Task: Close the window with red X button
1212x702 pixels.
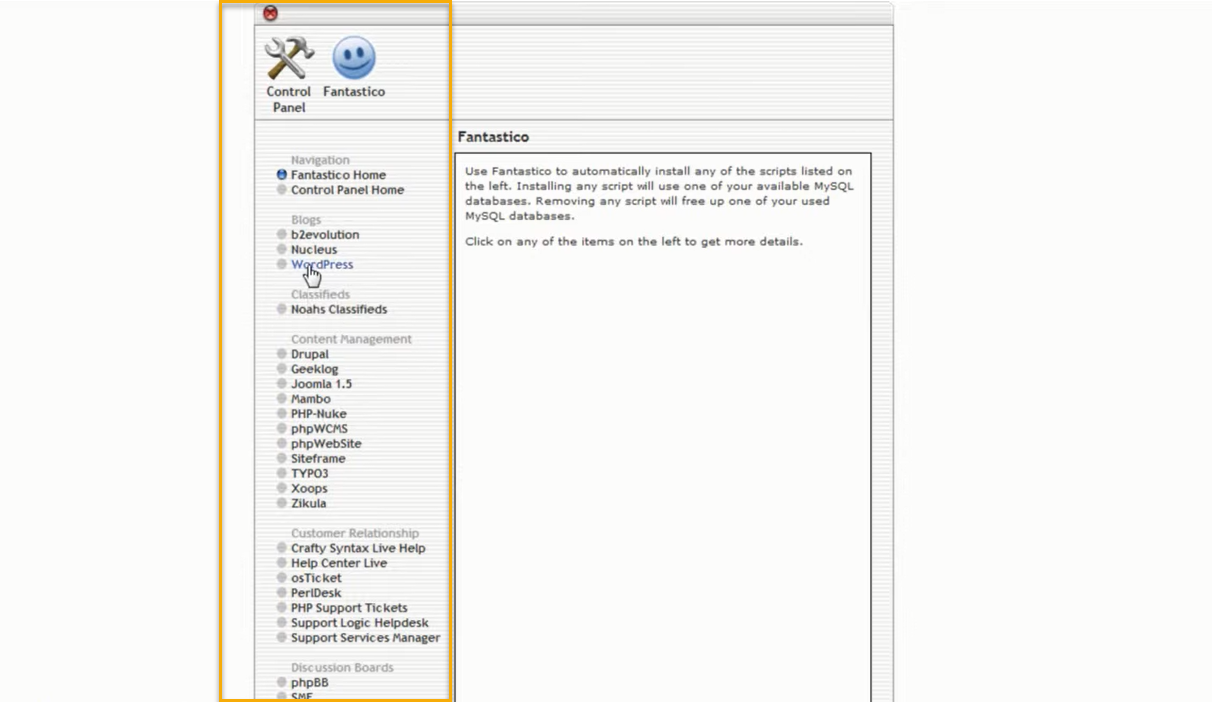Action: pyautogui.click(x=270, y=13)
